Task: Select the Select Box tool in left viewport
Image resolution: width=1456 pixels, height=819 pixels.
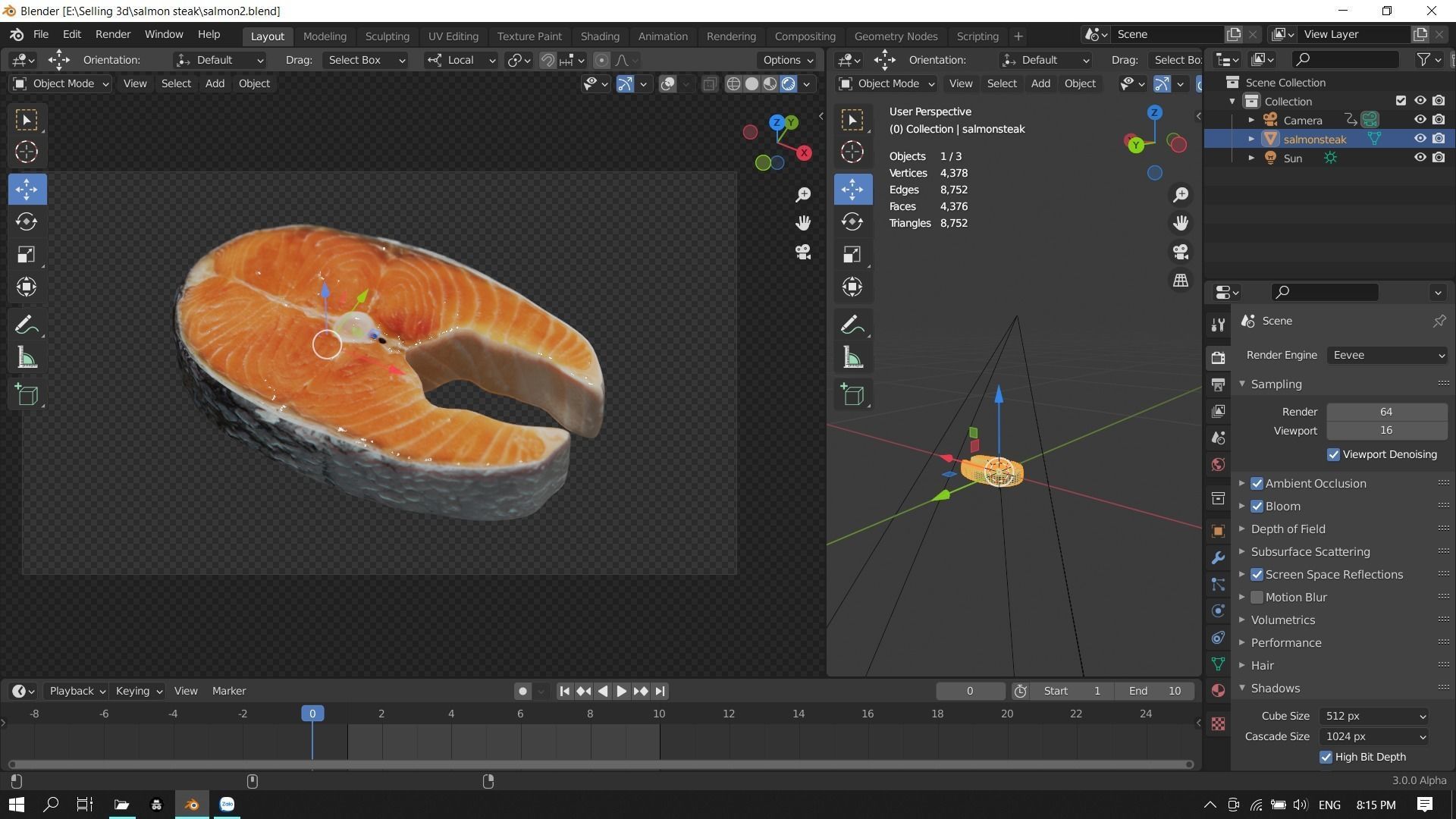Action: point(27,120)
